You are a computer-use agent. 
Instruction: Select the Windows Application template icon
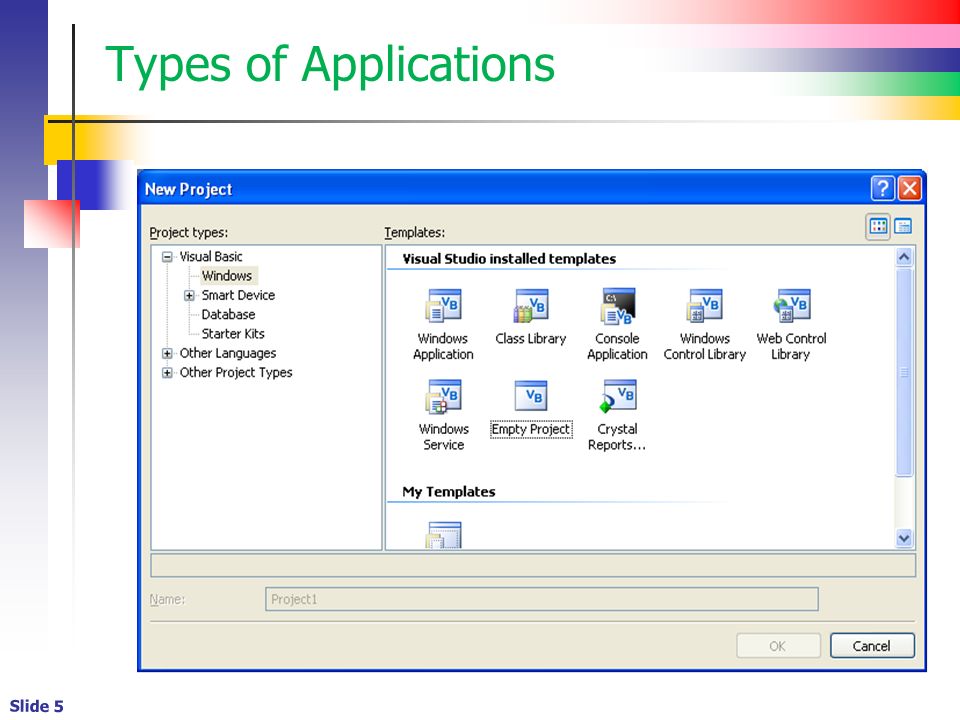click(x=443, y=306)
